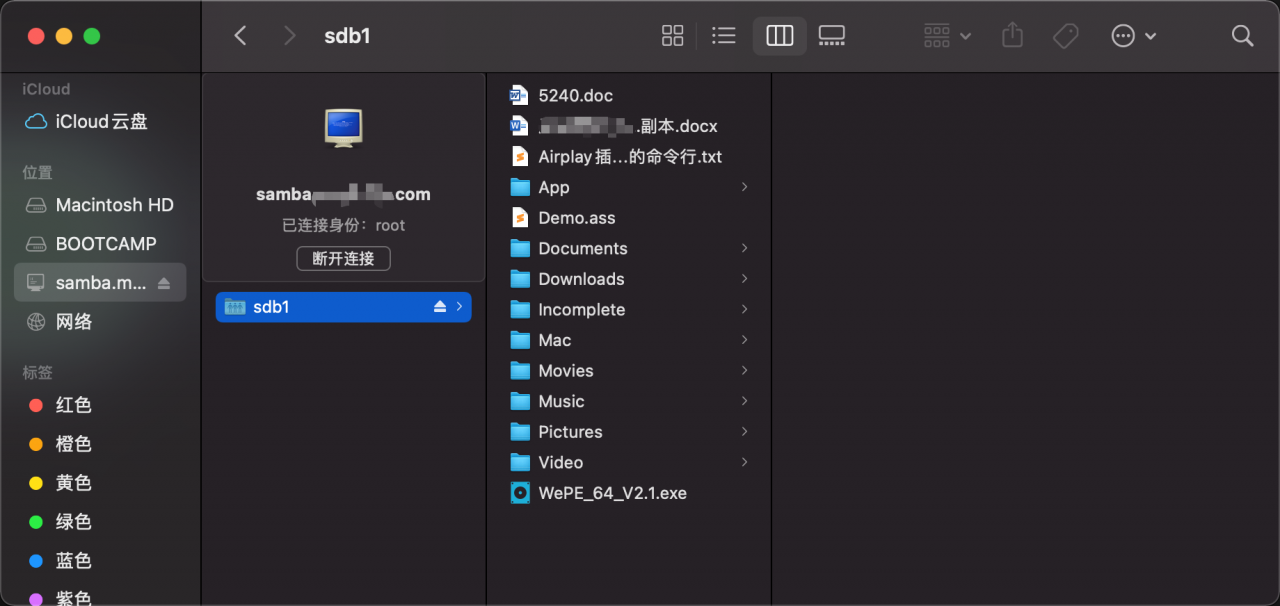Screen dimensions: 1280x606
Task: Click the Pictures folder icon
Action: (520, 432)
